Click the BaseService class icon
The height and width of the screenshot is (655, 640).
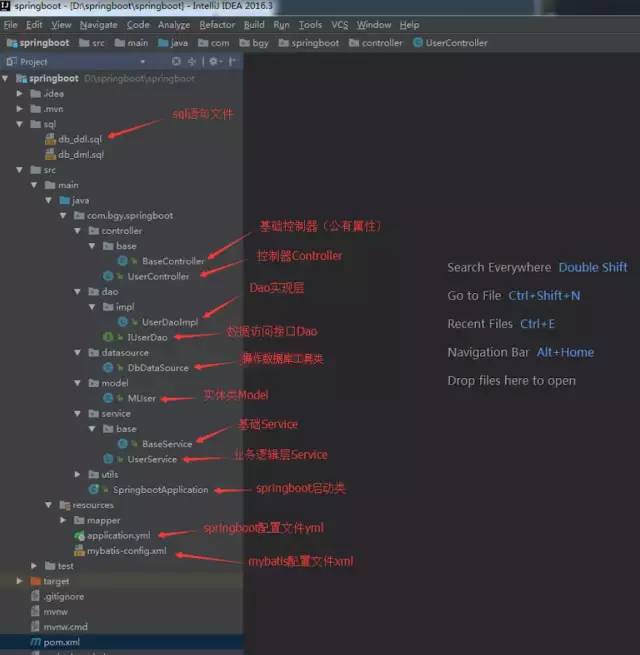[x=122, y=444]
